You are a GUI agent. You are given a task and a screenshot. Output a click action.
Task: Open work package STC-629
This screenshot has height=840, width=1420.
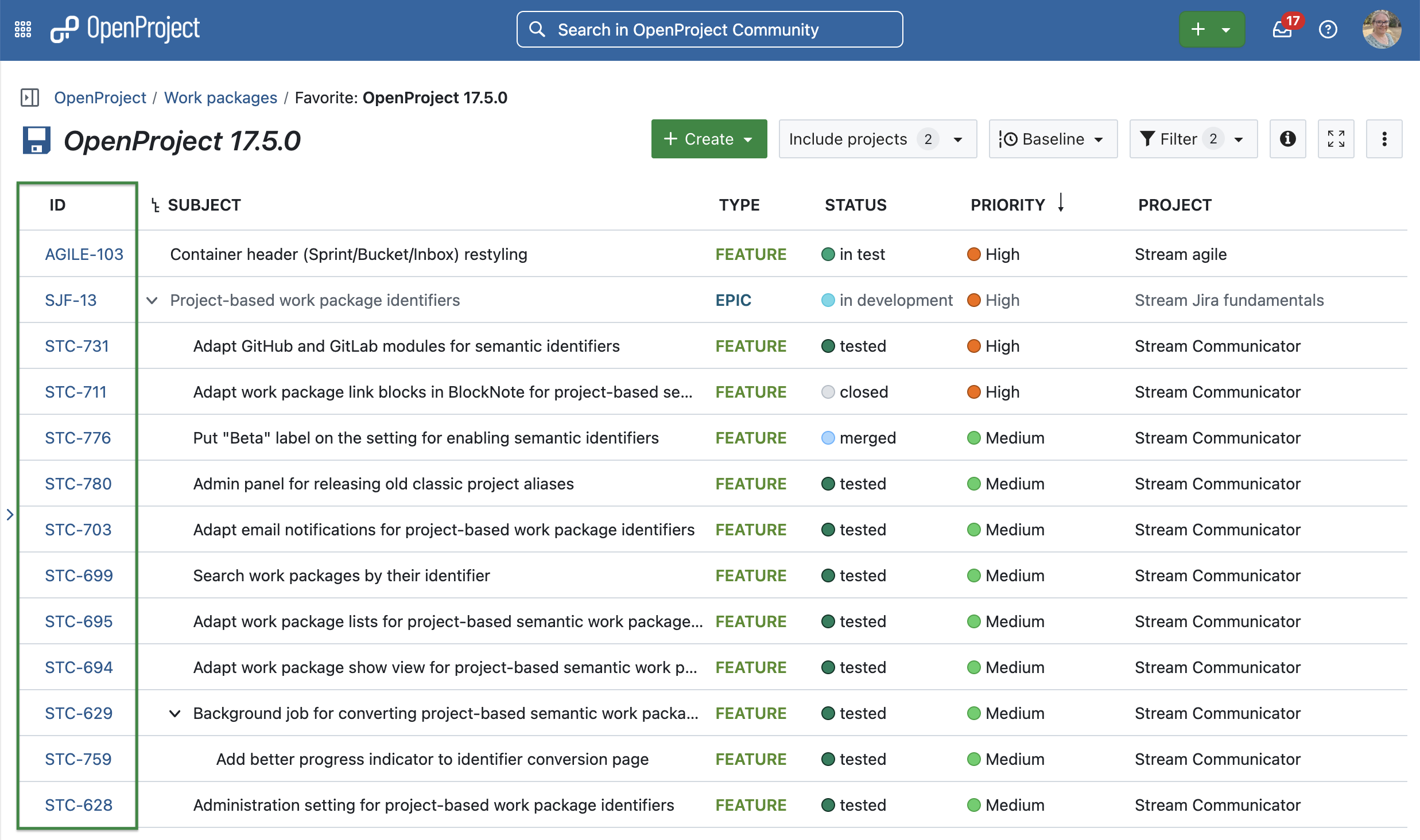pyautogui.click(x=79, y=713)
